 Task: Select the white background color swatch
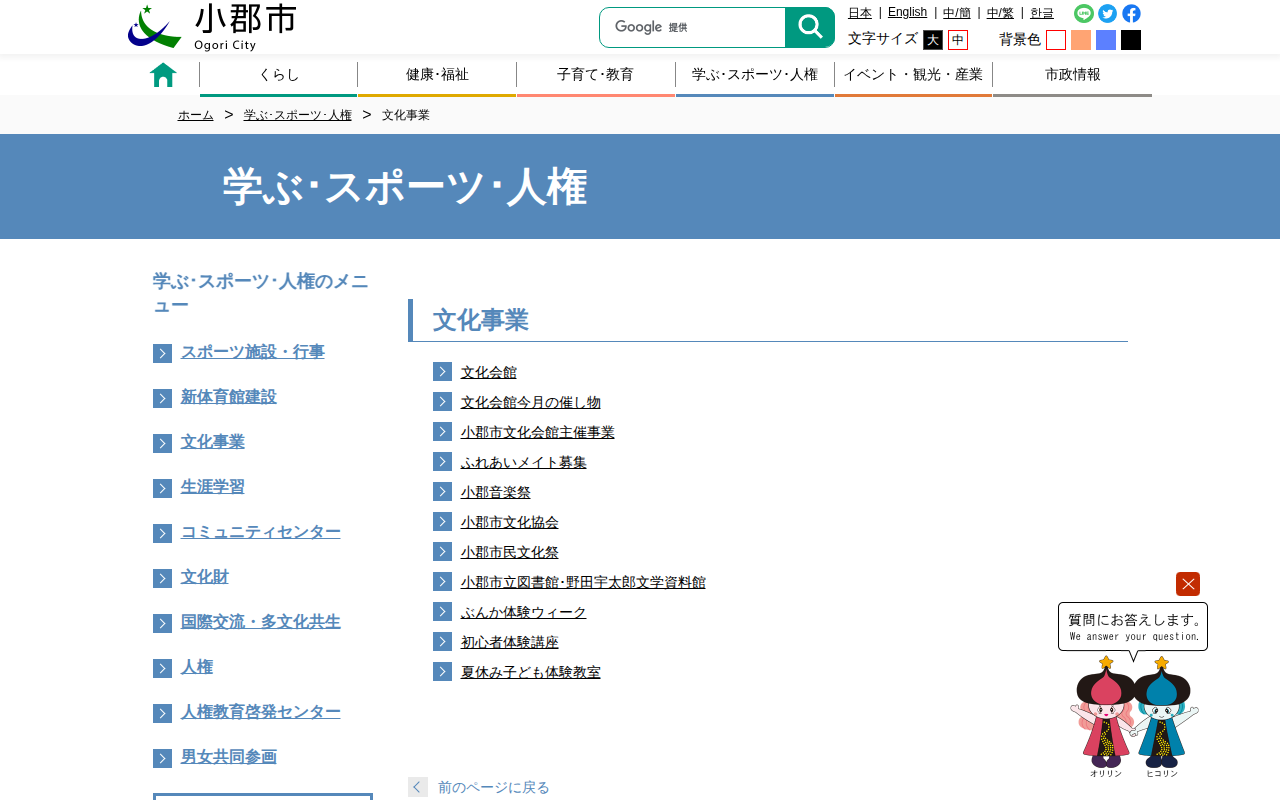[x=1056, y=40]
